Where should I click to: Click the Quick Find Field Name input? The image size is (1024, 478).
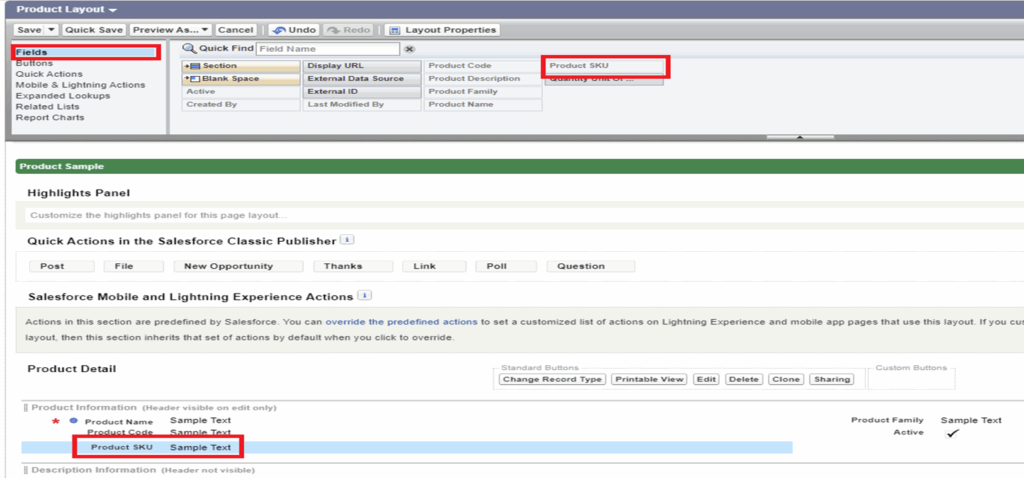coord(327,48)
